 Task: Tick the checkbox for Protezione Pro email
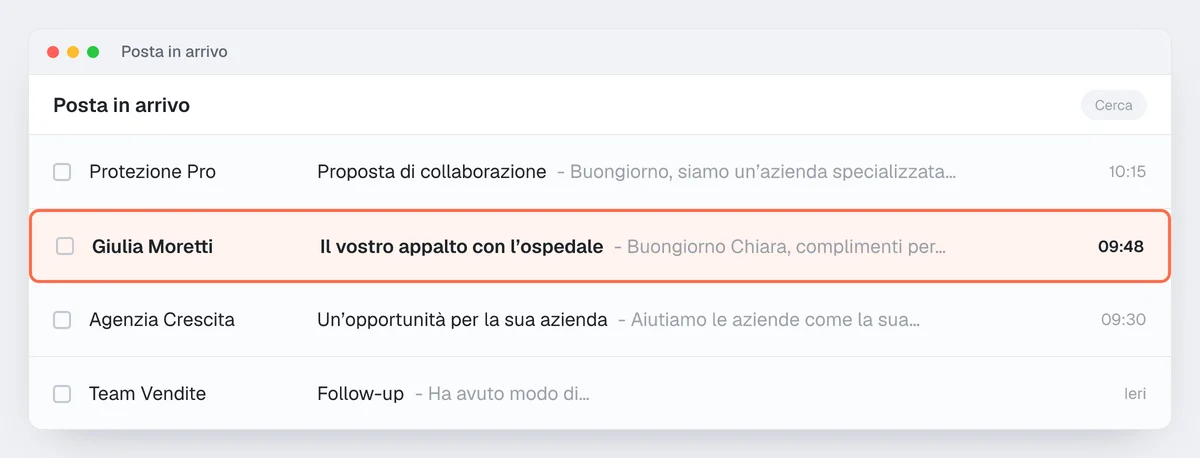(x=62, y=172)
